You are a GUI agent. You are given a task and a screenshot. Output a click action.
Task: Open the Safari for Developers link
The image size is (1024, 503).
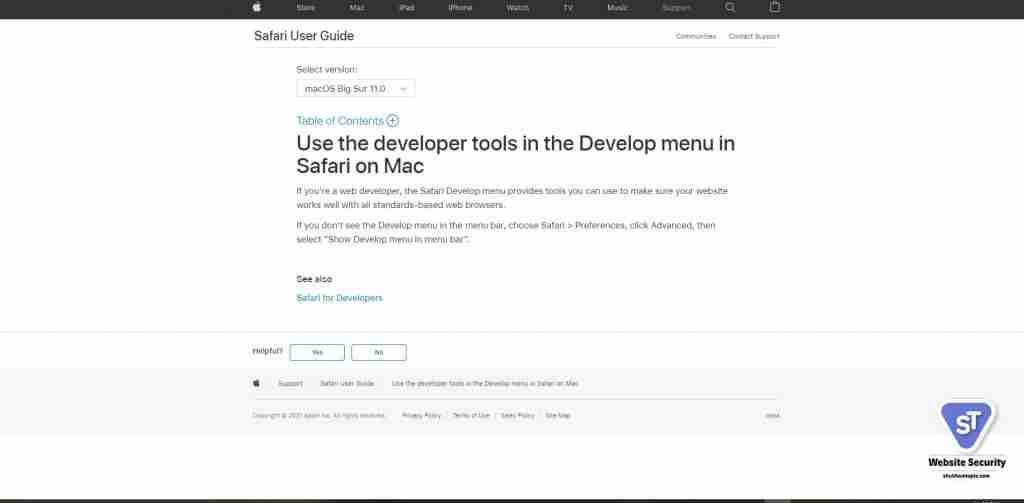(339, 298)
